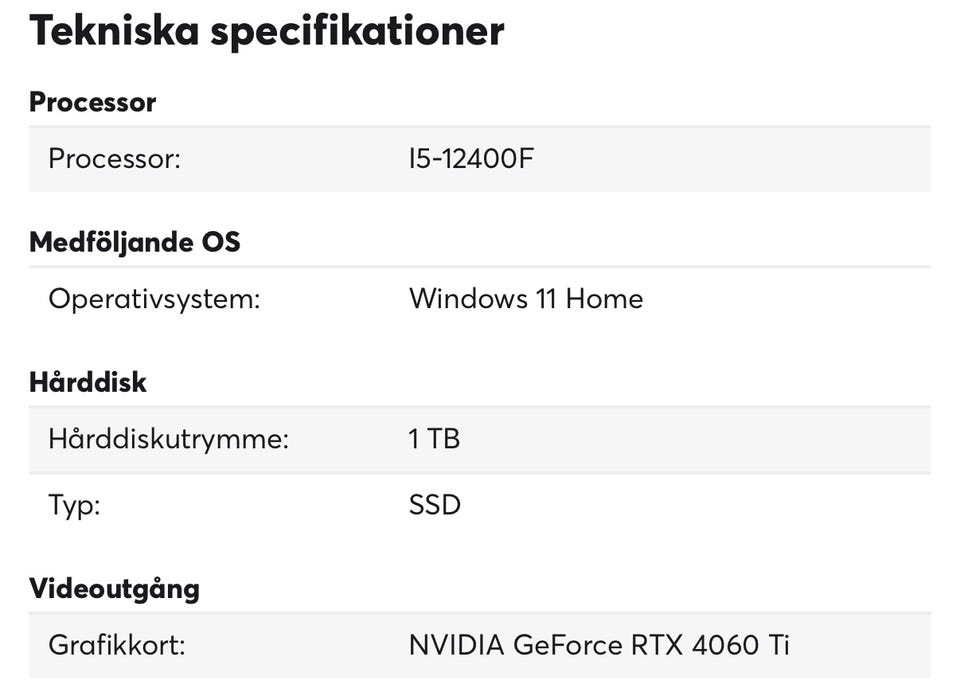
Task: Click the "Typ:" row label
Action: 74,505
